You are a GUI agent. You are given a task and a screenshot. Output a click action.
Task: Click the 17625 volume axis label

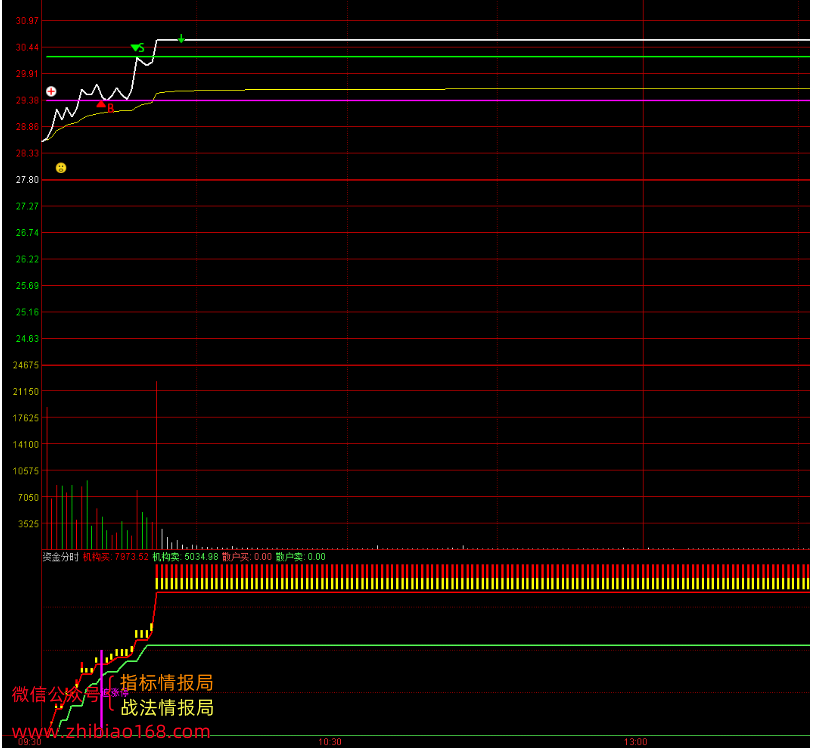pyautogui.click(x=26, y=418)
